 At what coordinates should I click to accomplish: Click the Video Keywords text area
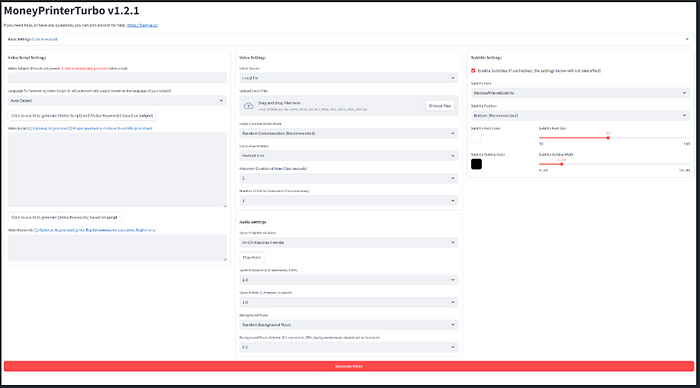tap(117, 247)
